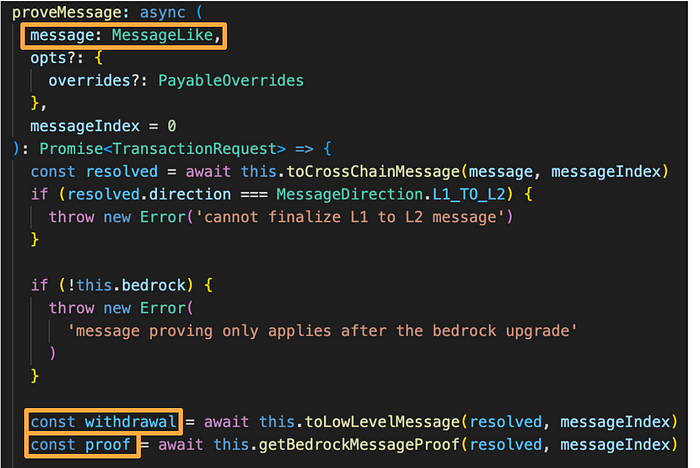
Task: Click the messageIndex default value 0
Action: click(172, 126)
